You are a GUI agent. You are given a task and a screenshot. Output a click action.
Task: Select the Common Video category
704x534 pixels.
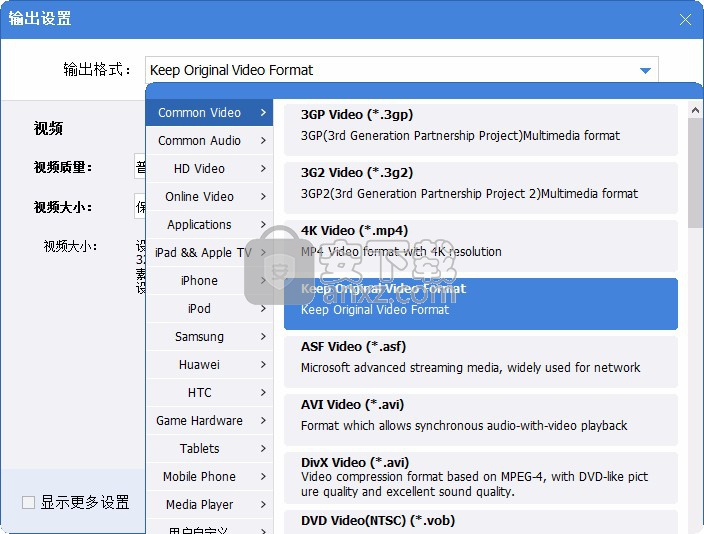coord(209,113)
